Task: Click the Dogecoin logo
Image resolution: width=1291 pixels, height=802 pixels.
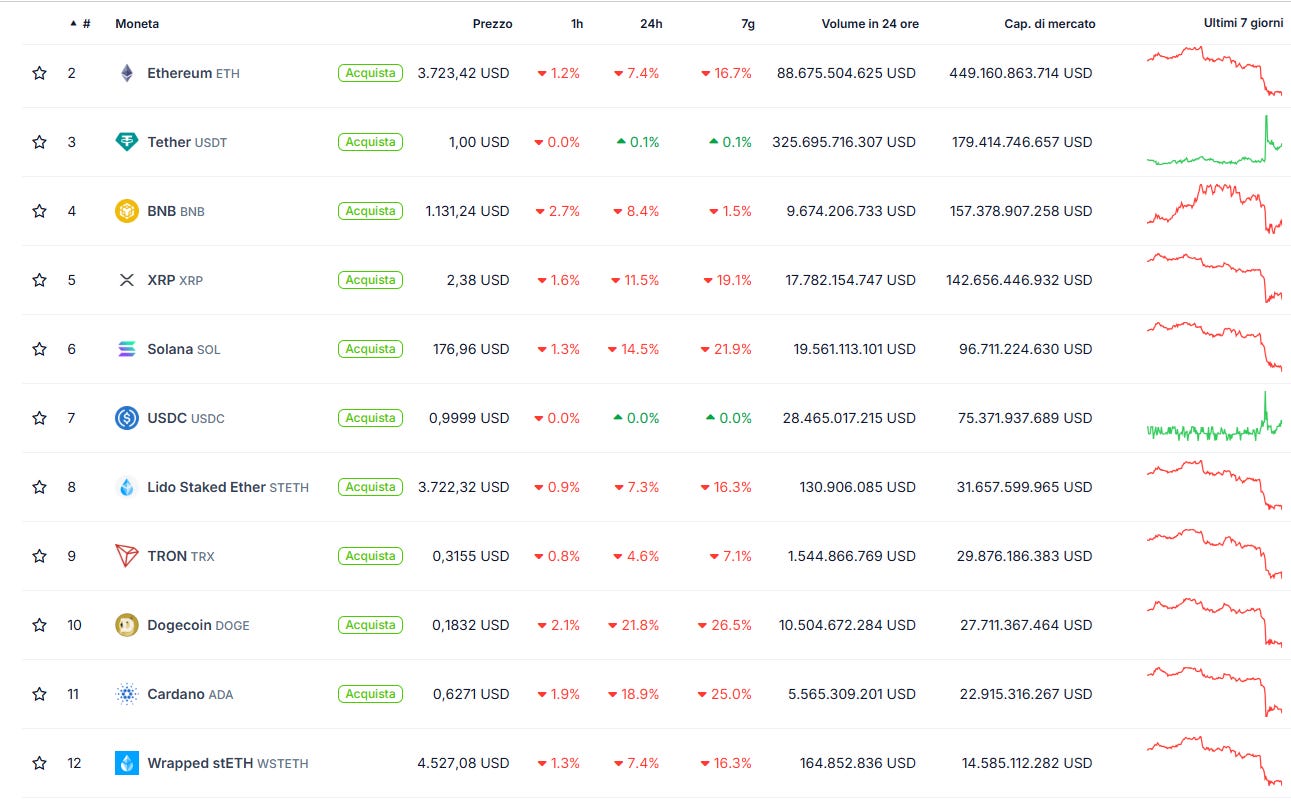Action: tap(127, 625)
